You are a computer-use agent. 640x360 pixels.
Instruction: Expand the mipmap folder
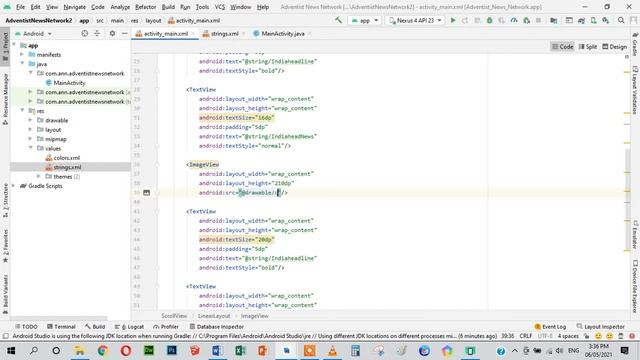[30, 139]
